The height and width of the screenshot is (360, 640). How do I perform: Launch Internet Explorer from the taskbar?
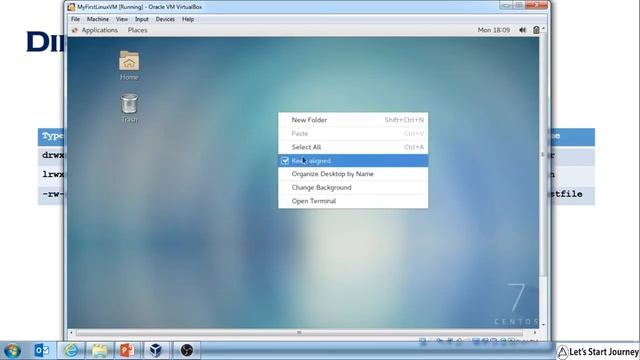click(71, 351)
